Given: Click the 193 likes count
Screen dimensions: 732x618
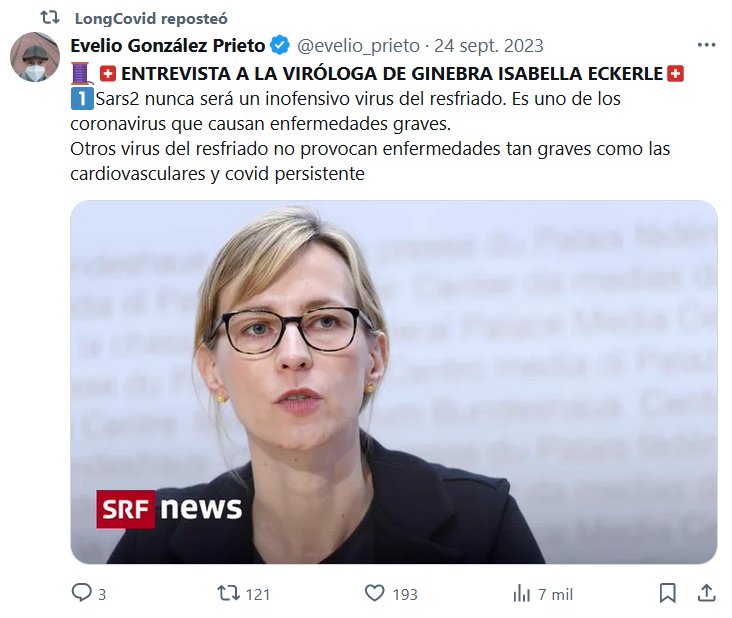Looking at the screenshot, I should pyautogui.click(x=405, y=594).
